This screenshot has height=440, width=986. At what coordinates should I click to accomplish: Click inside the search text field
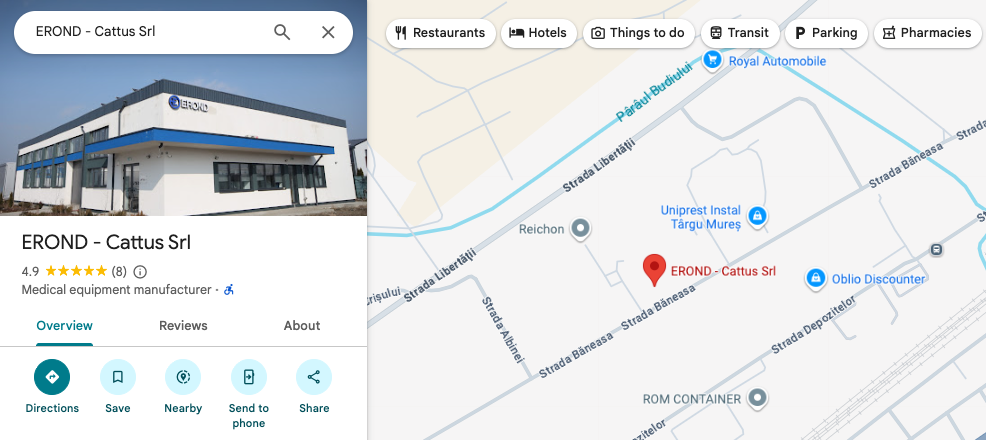click(148, 32)
